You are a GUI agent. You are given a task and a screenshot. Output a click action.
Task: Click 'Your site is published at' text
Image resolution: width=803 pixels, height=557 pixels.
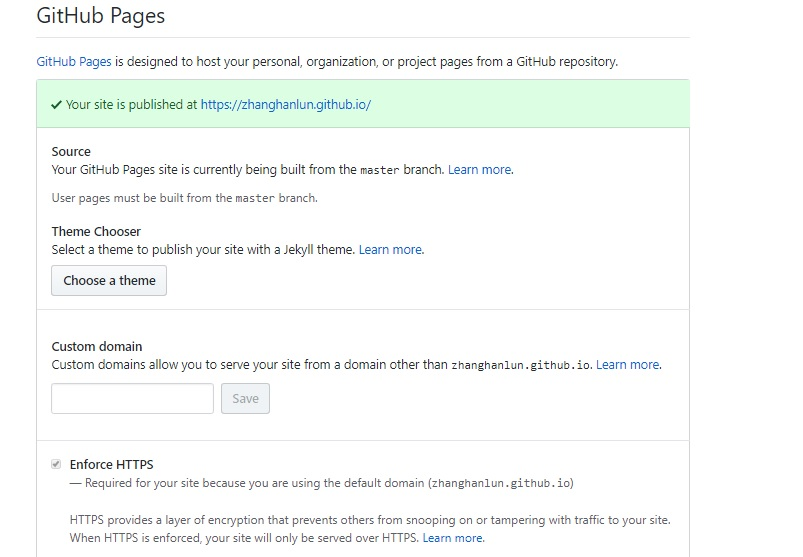click(132, 104)
